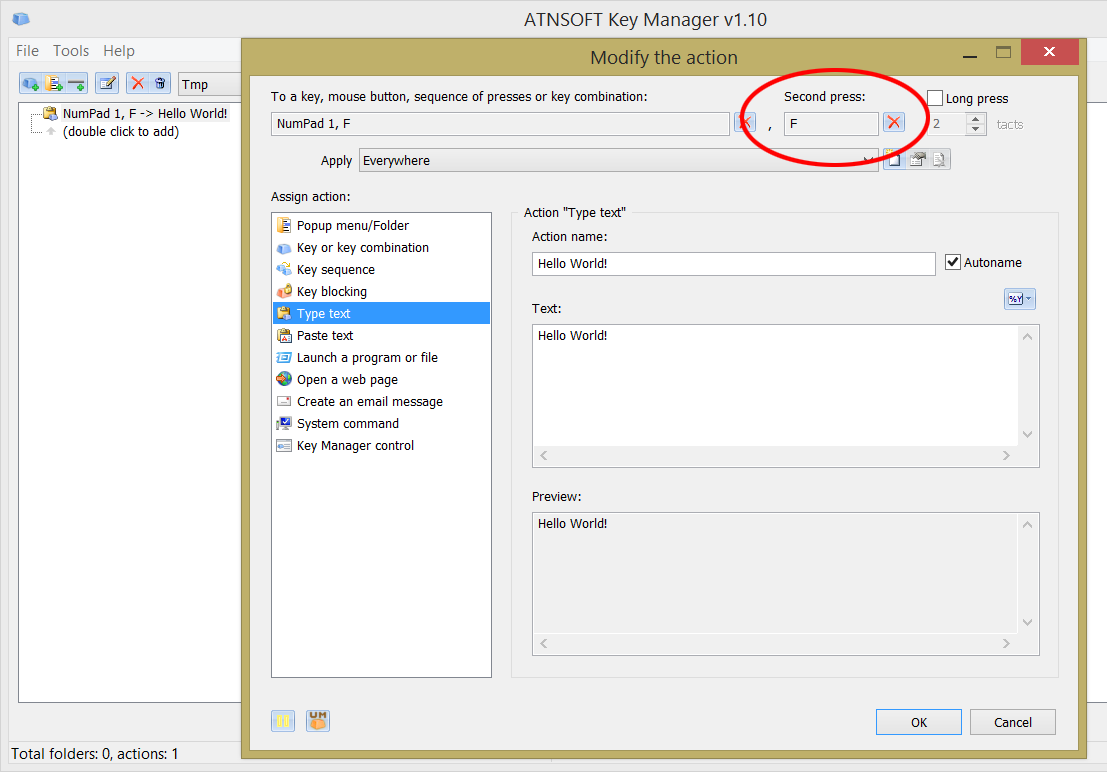The image size is (1107, 778).
Task: Click the trash bin delete-all icon
Action: point(160,83)
